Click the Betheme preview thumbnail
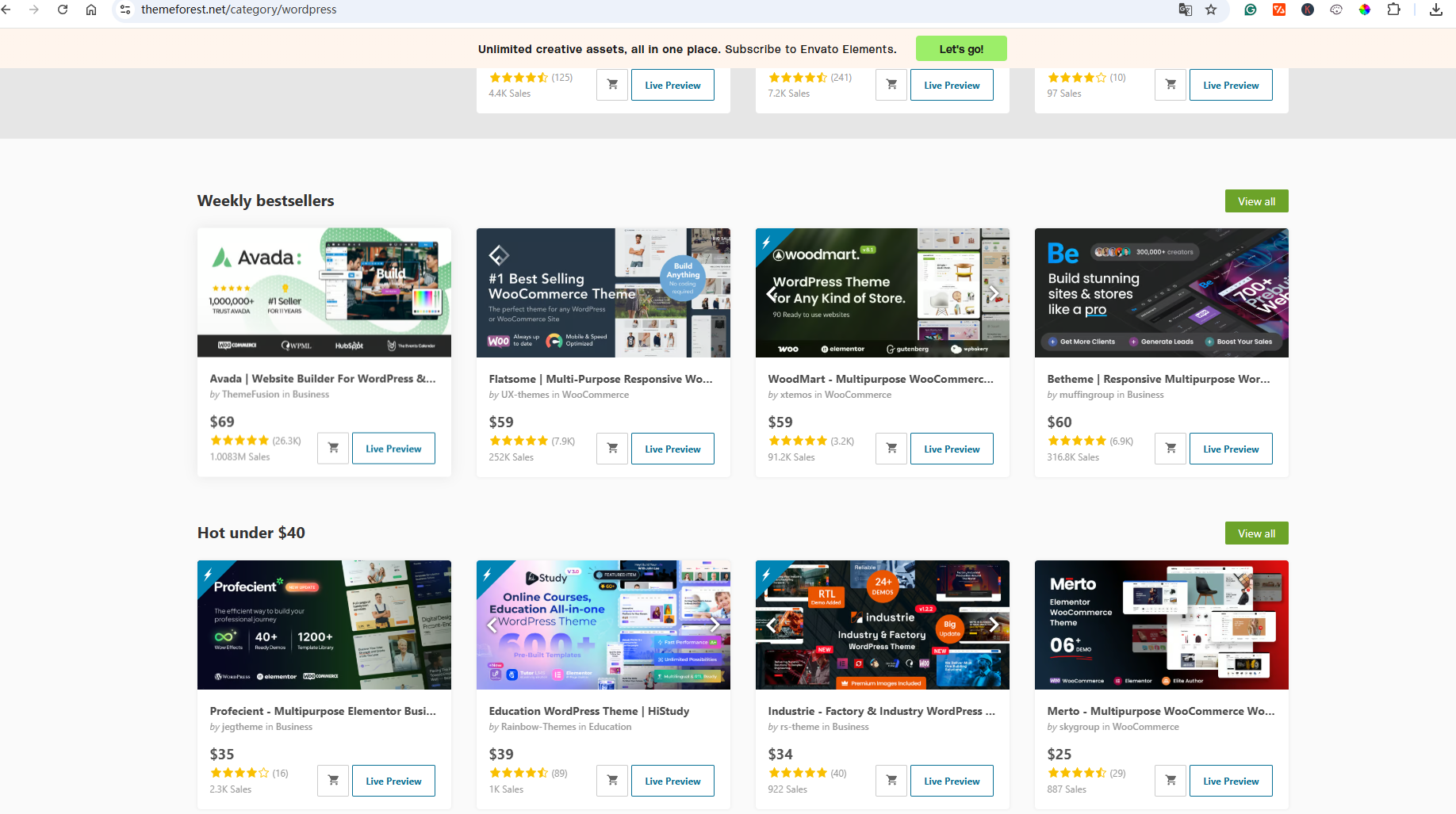The height and width of the screenshot is (814, 1456). point(1162,292)
